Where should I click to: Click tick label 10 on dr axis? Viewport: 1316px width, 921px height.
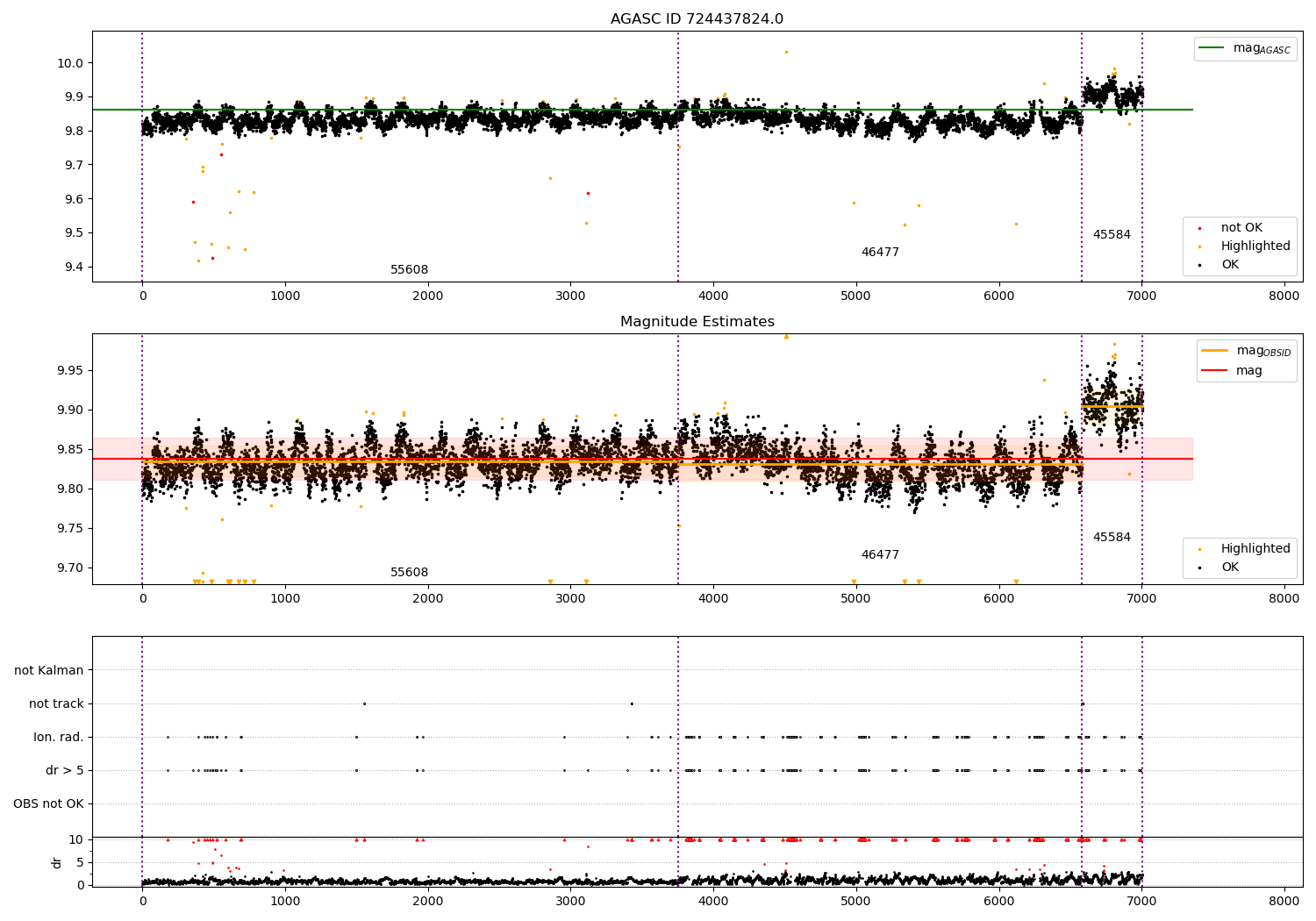click(77, 839)
